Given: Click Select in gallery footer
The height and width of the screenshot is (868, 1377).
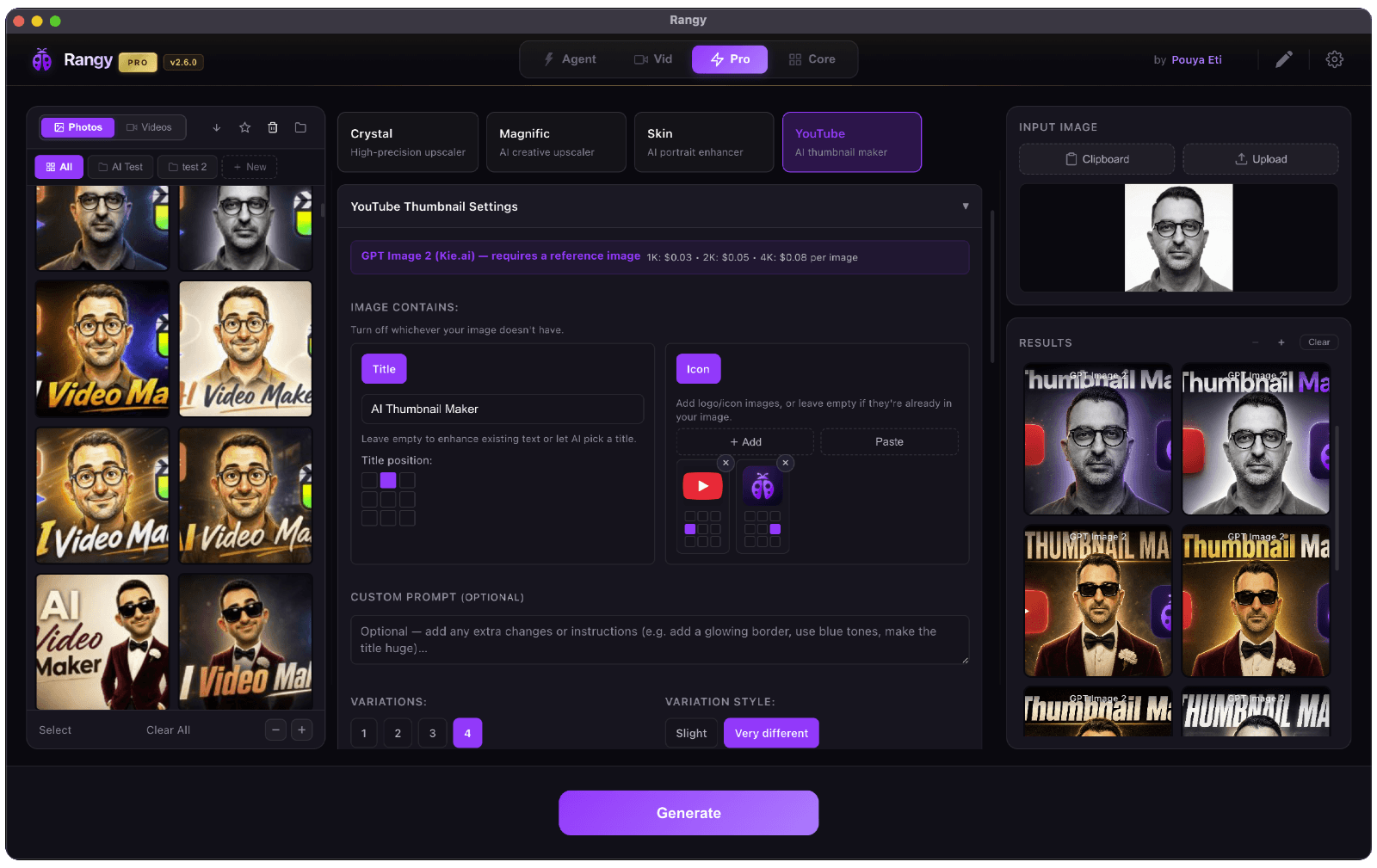Looking at the screenshot, I should 55,729.
